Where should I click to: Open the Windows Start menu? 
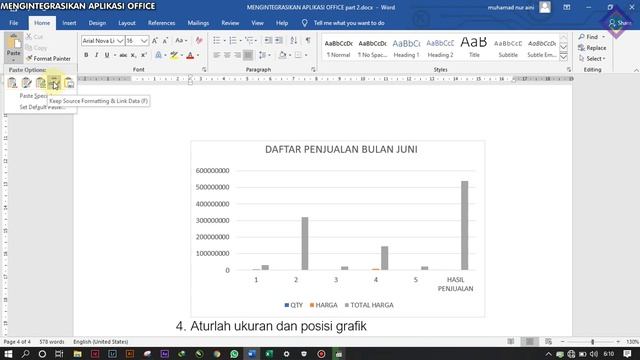pos(8,354)
